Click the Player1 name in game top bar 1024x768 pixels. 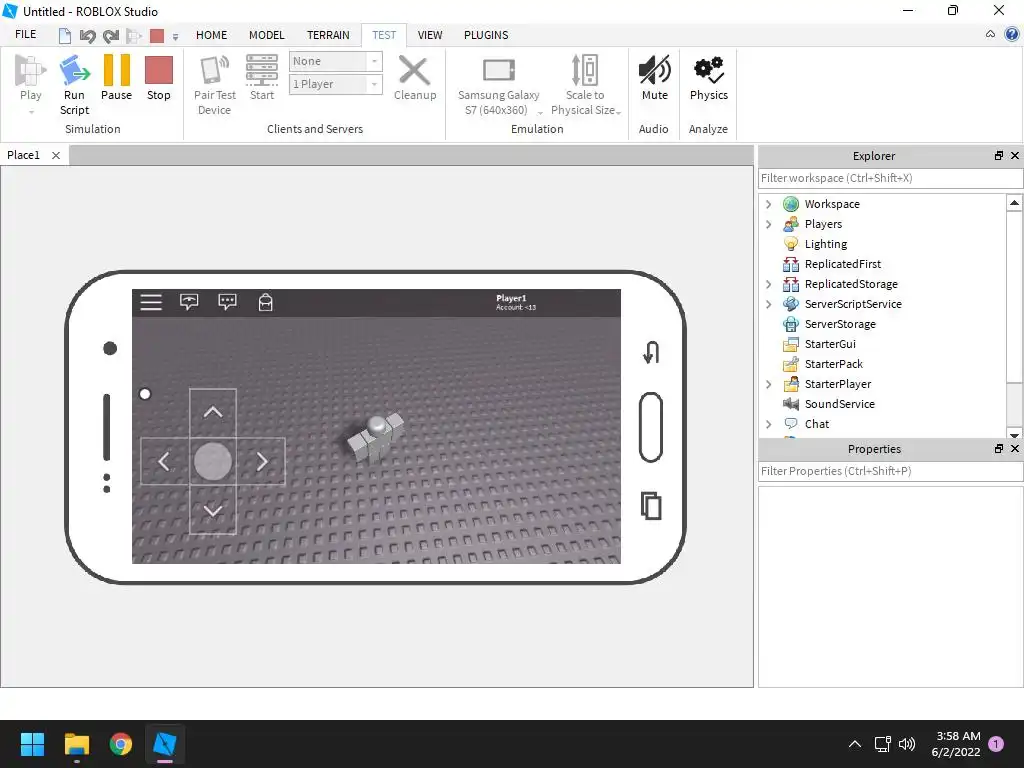[511, 298]
